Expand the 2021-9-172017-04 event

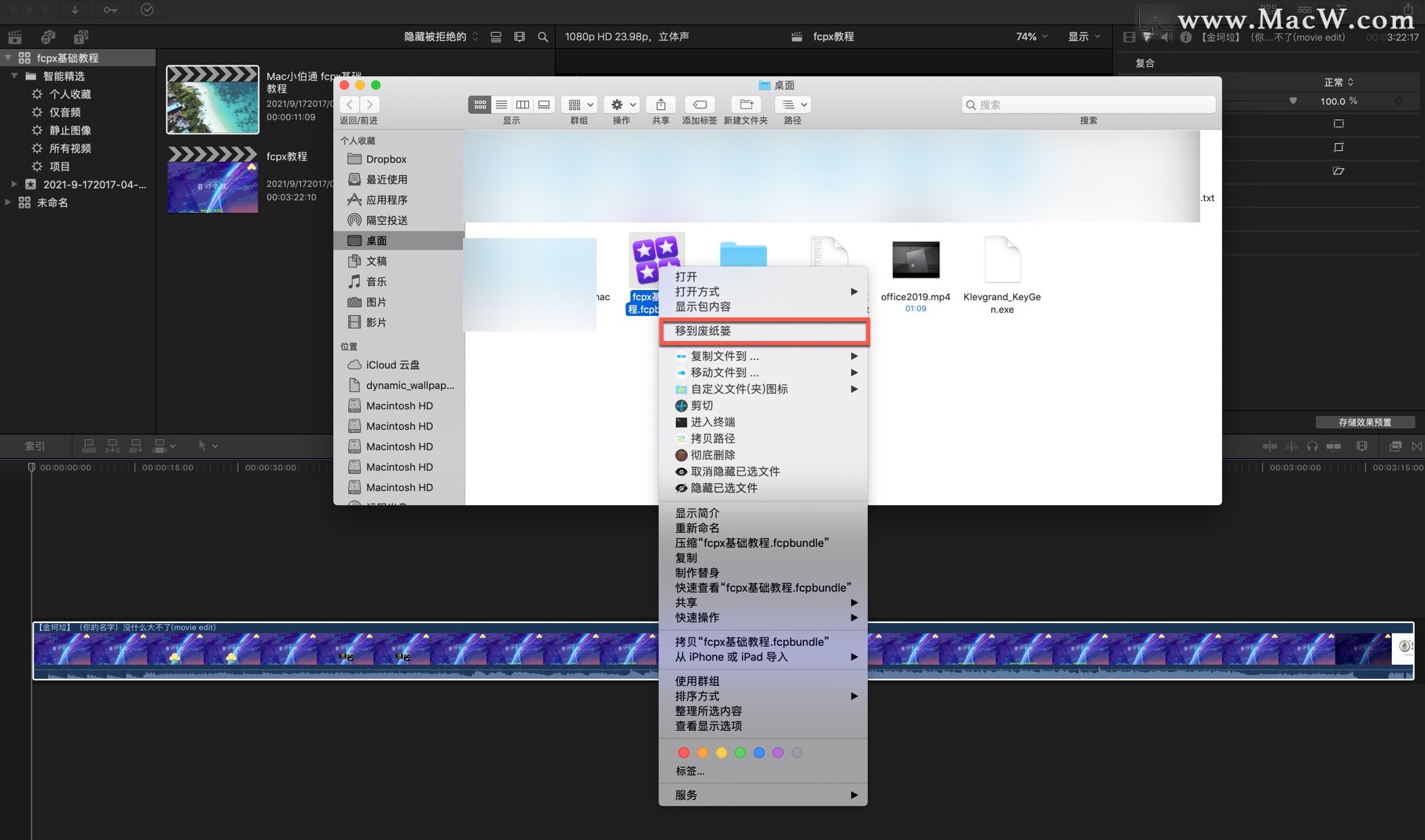pos(14,184)
